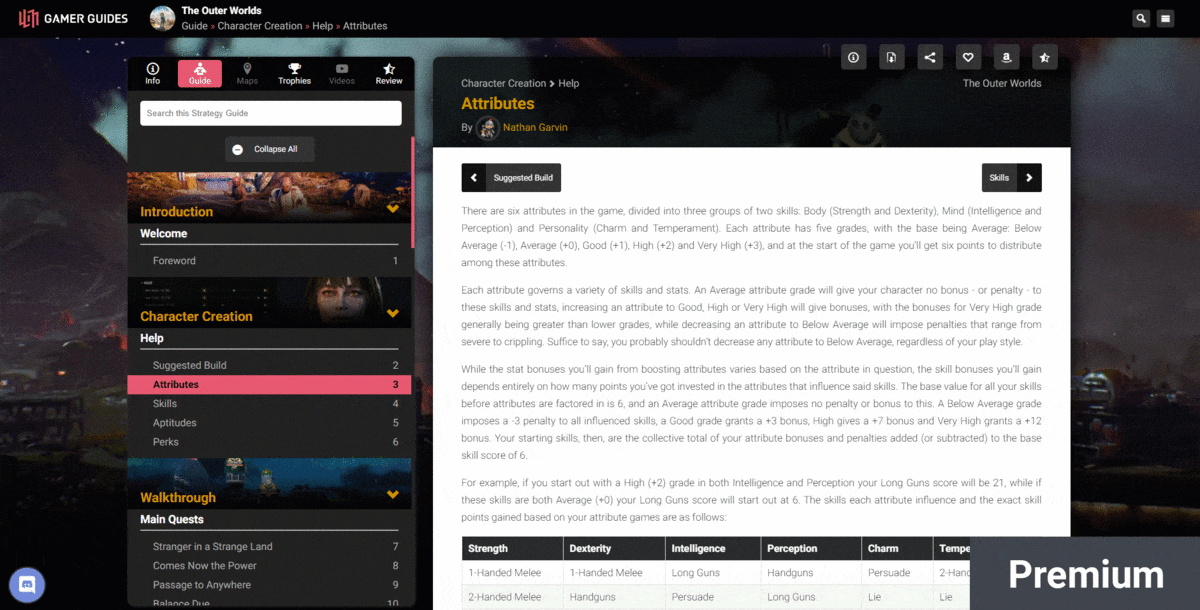Click the Main Quests subsection heading
Viewport: 1200px width, 610px height.
click(x=172, y=520)
